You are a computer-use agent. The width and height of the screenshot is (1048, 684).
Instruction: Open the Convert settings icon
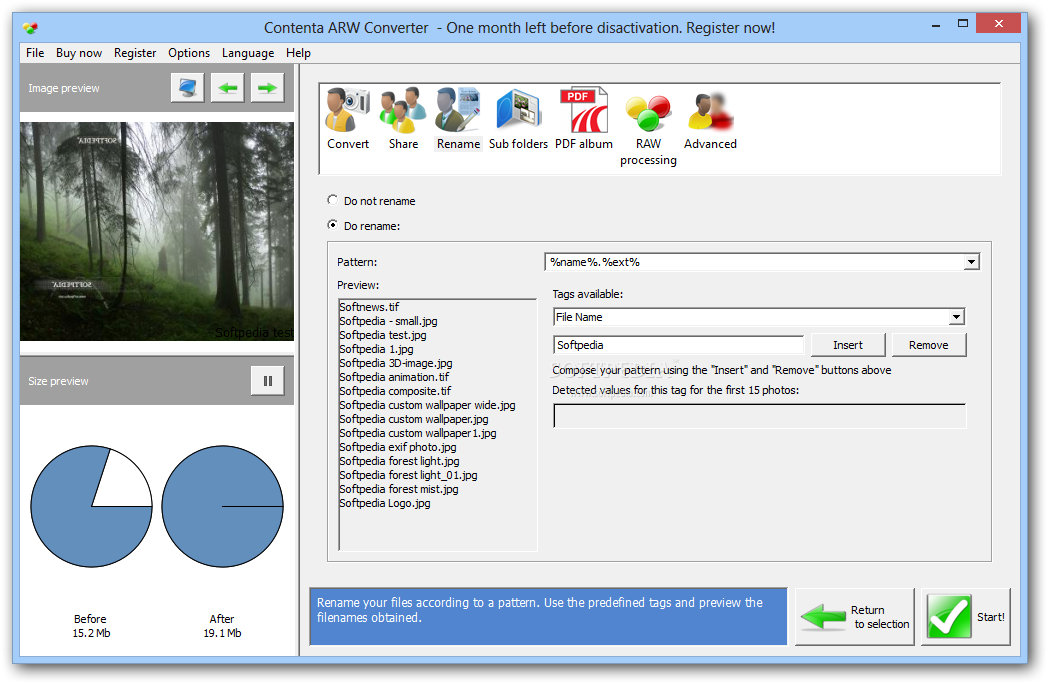pyautogui.click(x=348, y=119)
